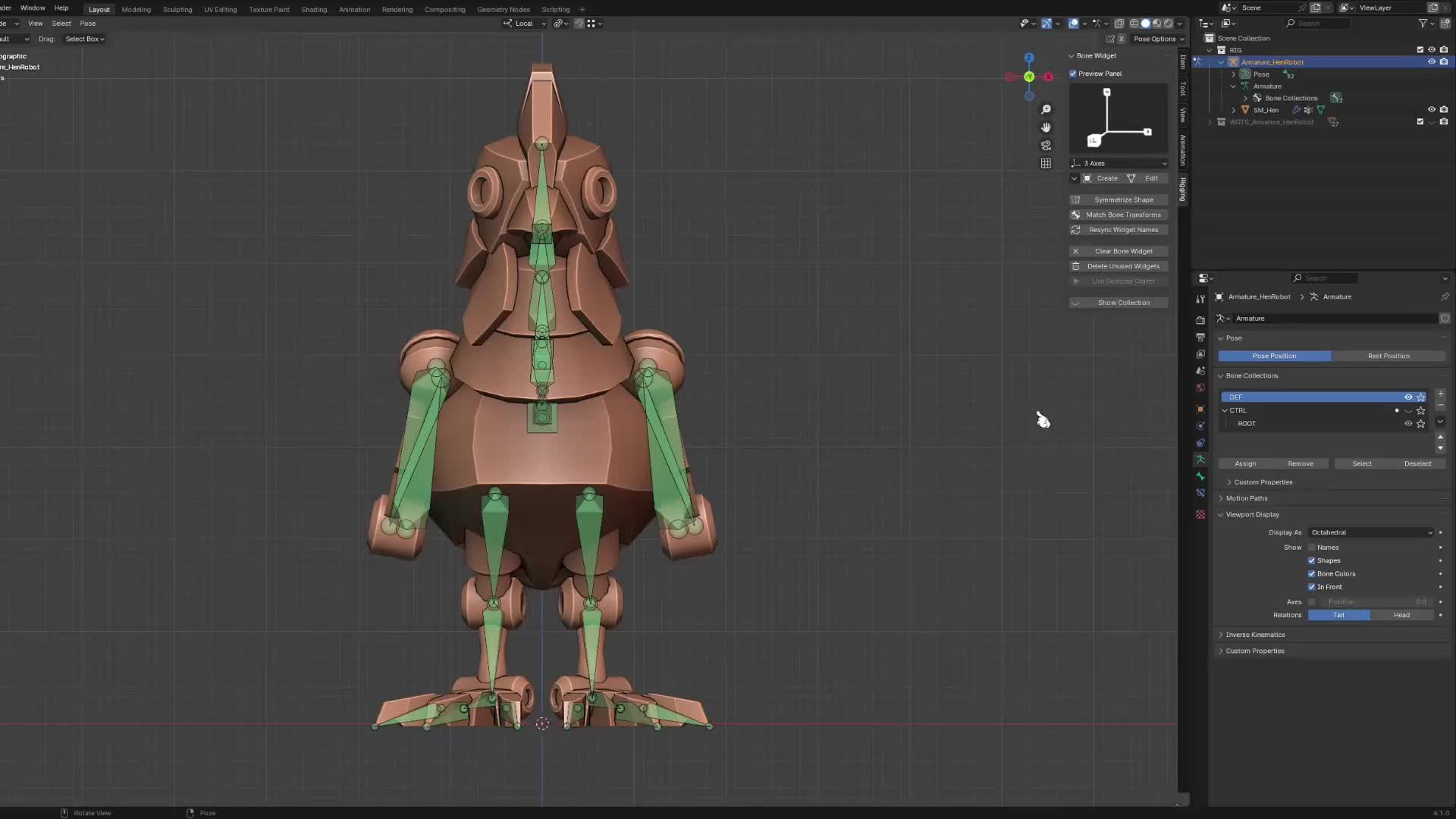This screenshot has height=819, width=1456.
Task: Open the Window menu
Action: (33, 8)
